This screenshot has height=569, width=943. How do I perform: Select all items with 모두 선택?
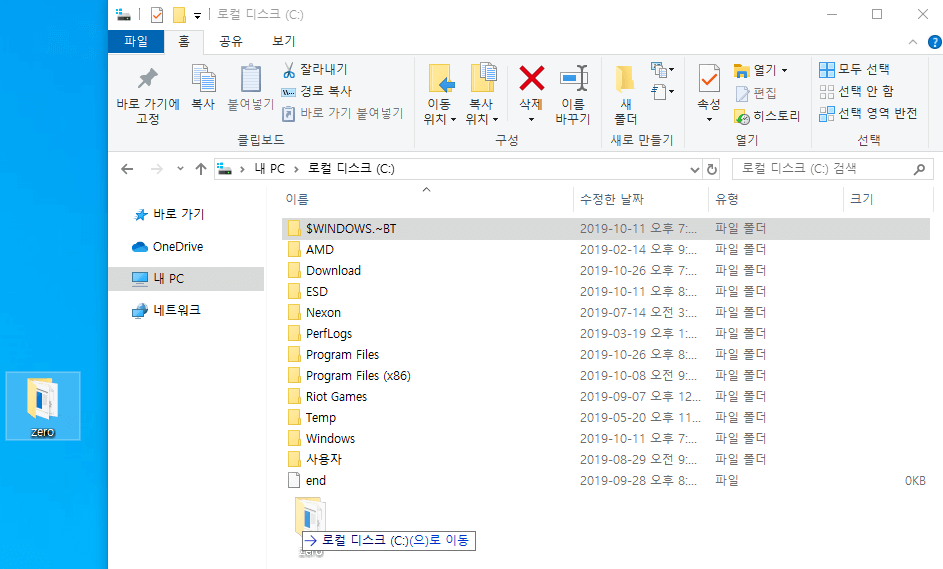[855, 69]
